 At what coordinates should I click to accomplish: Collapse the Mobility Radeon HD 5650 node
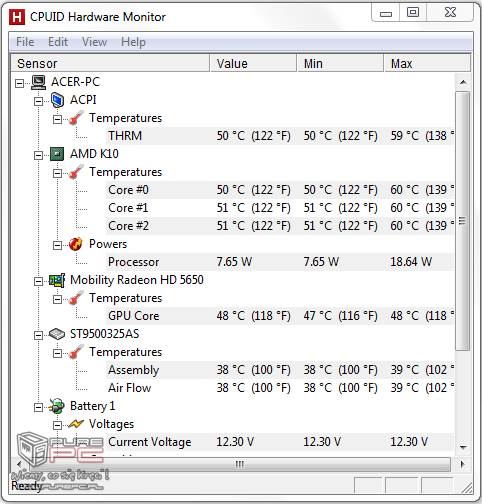click(39, 281)
